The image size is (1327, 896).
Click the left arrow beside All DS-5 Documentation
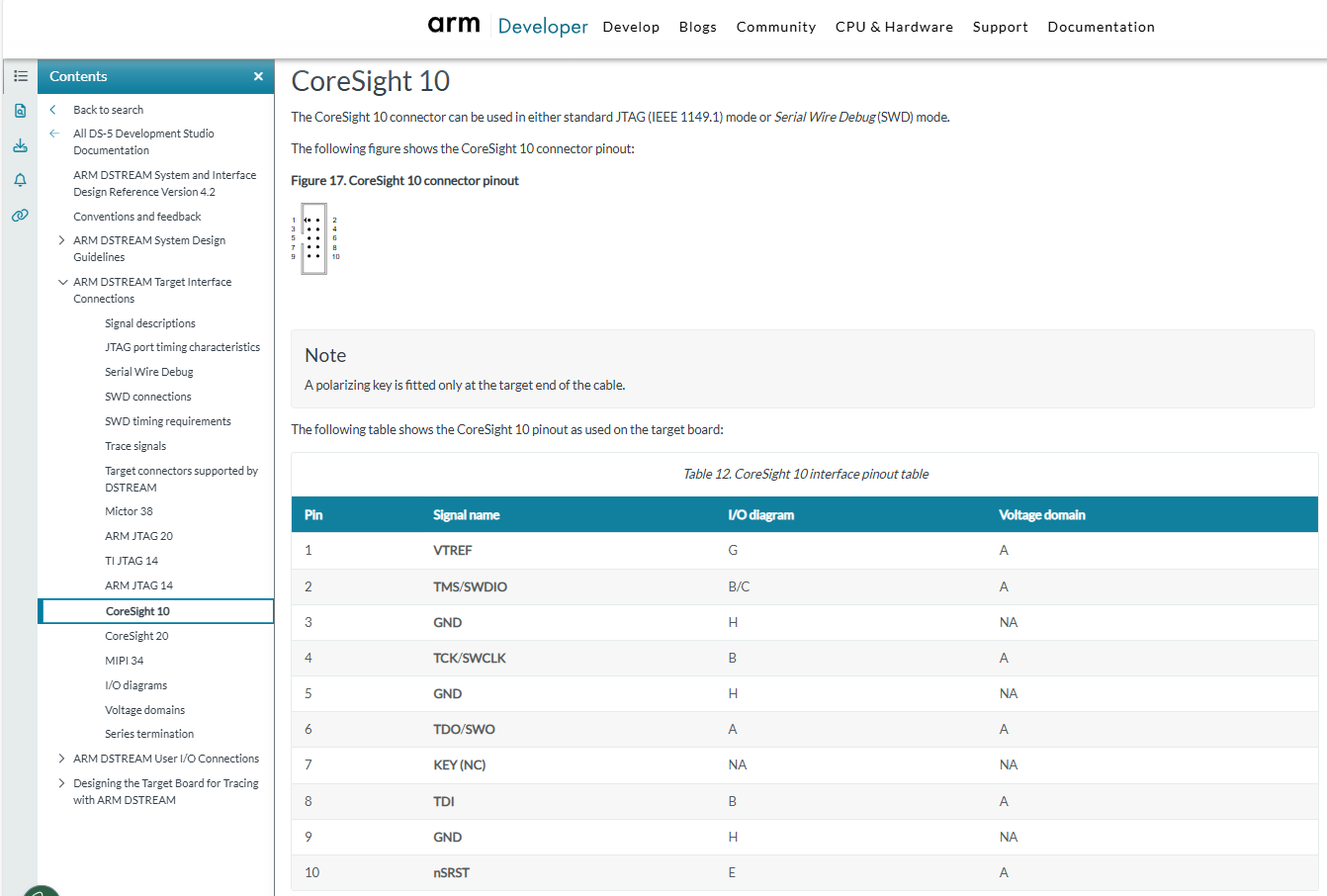[54, 134]
